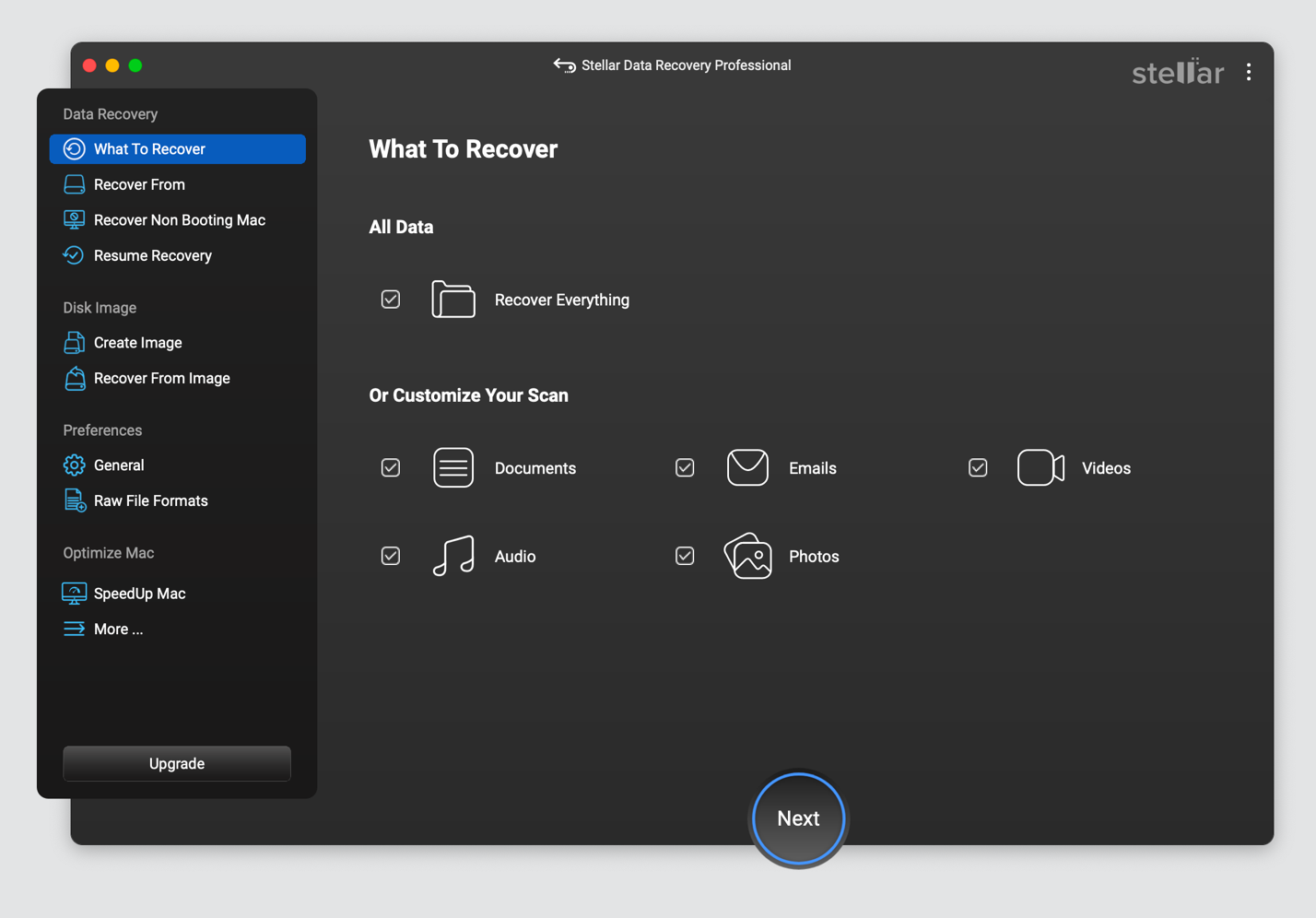The width and height of the screenshot is (1316, 918).
Task: Click the Emails envelope icon
Action: [747, 467]
